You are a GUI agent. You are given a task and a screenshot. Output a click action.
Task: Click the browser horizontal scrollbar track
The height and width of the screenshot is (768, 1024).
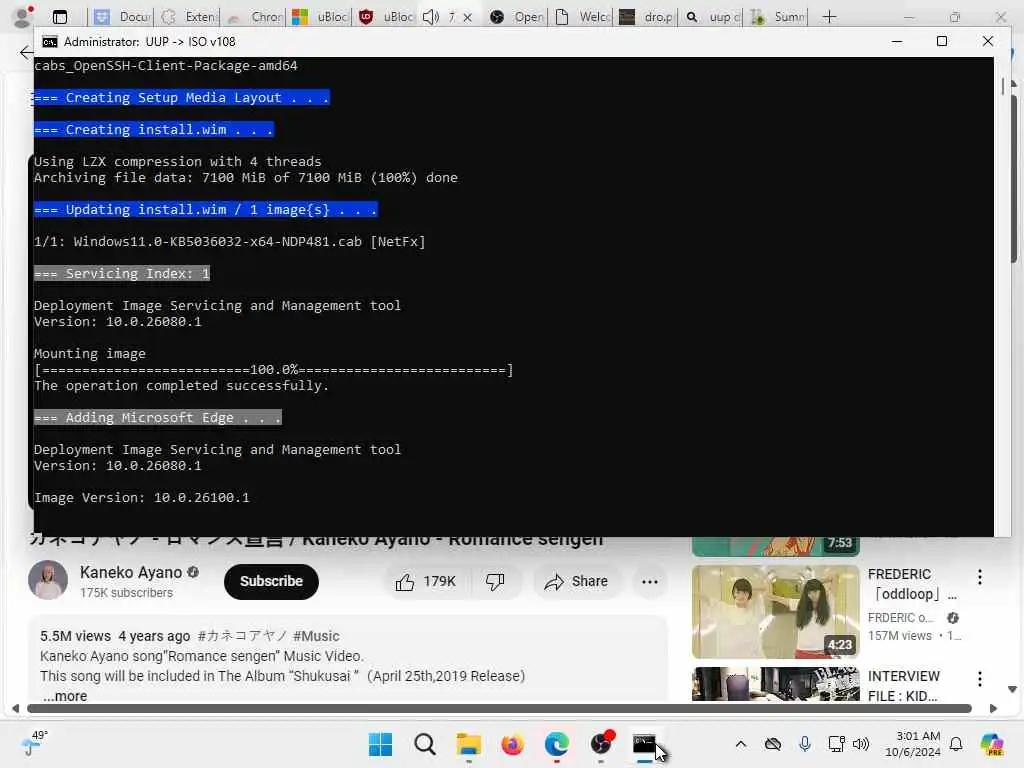[x=500, y=709]
